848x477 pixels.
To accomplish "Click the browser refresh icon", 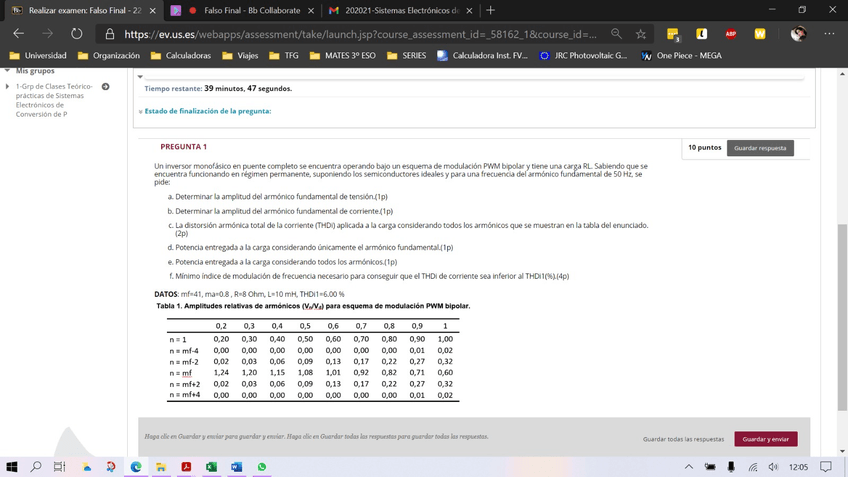I will pyautogui.click(x=76, y=34).
